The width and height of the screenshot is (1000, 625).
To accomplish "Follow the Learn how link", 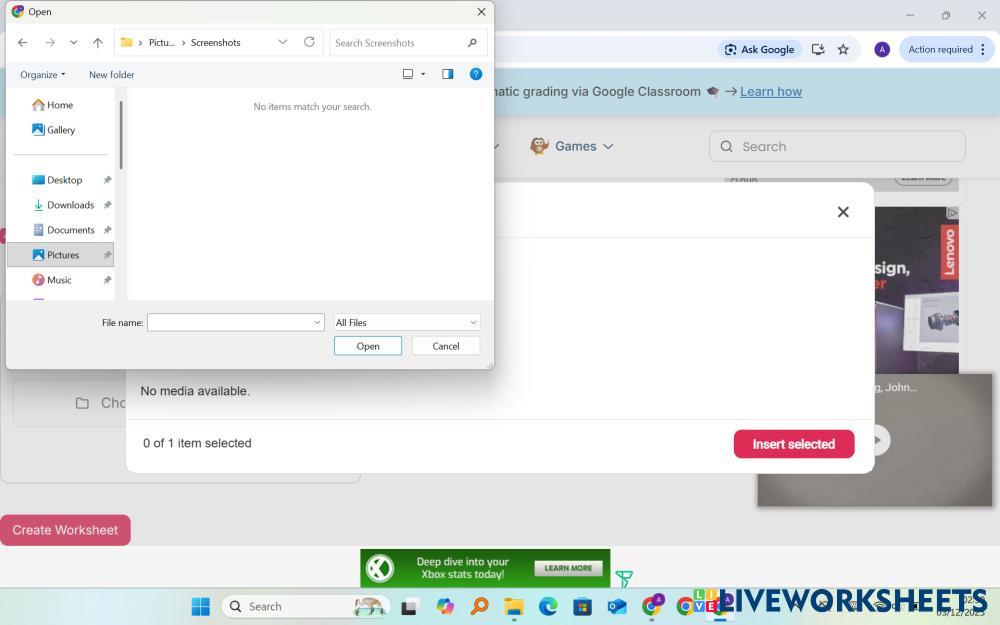I will tap(770, 91).
